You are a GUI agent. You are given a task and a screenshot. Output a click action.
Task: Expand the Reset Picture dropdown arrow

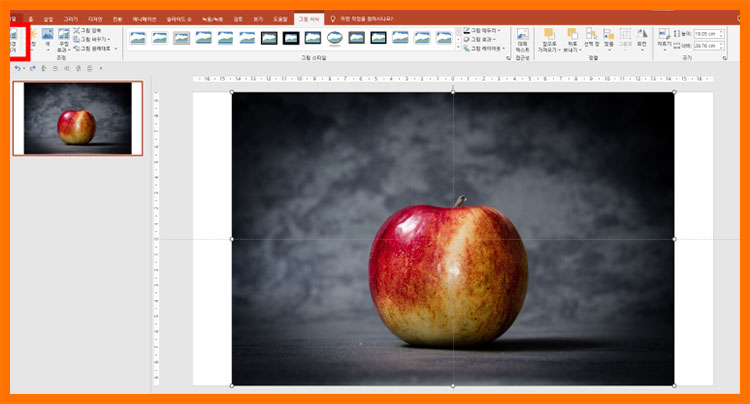[116, 48]
